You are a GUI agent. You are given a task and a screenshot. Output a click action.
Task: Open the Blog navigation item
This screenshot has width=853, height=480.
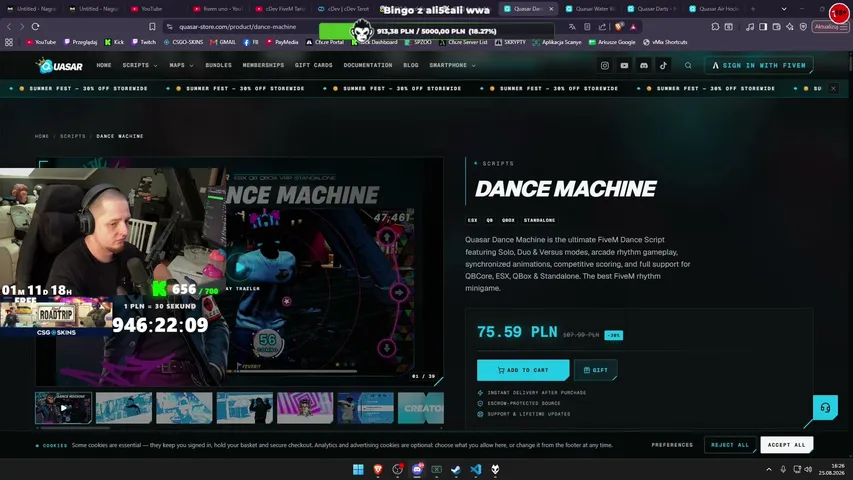(x=411, y=65)
